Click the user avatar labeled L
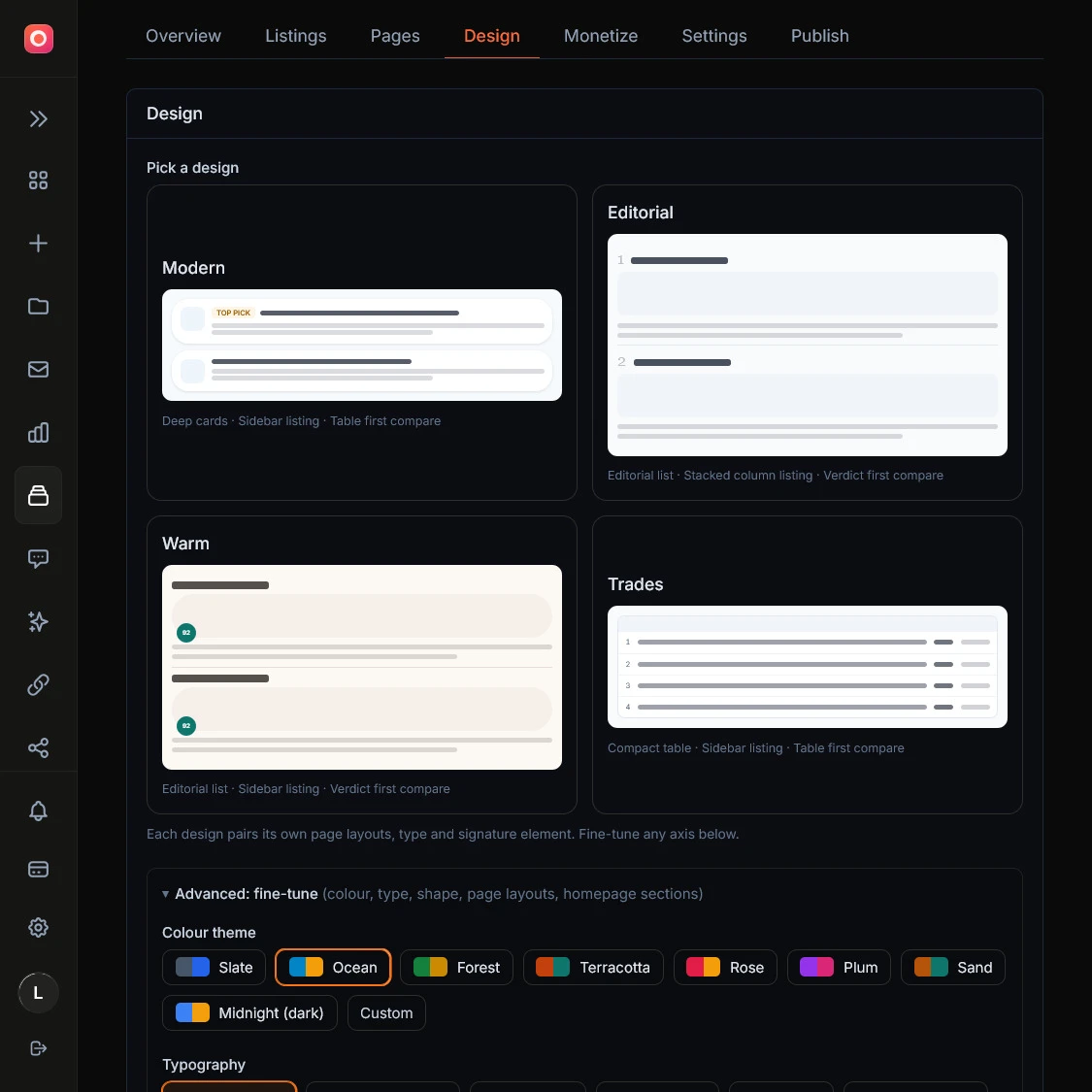The height and width of the screenshot is (1092, 1092). coord(38,992)
